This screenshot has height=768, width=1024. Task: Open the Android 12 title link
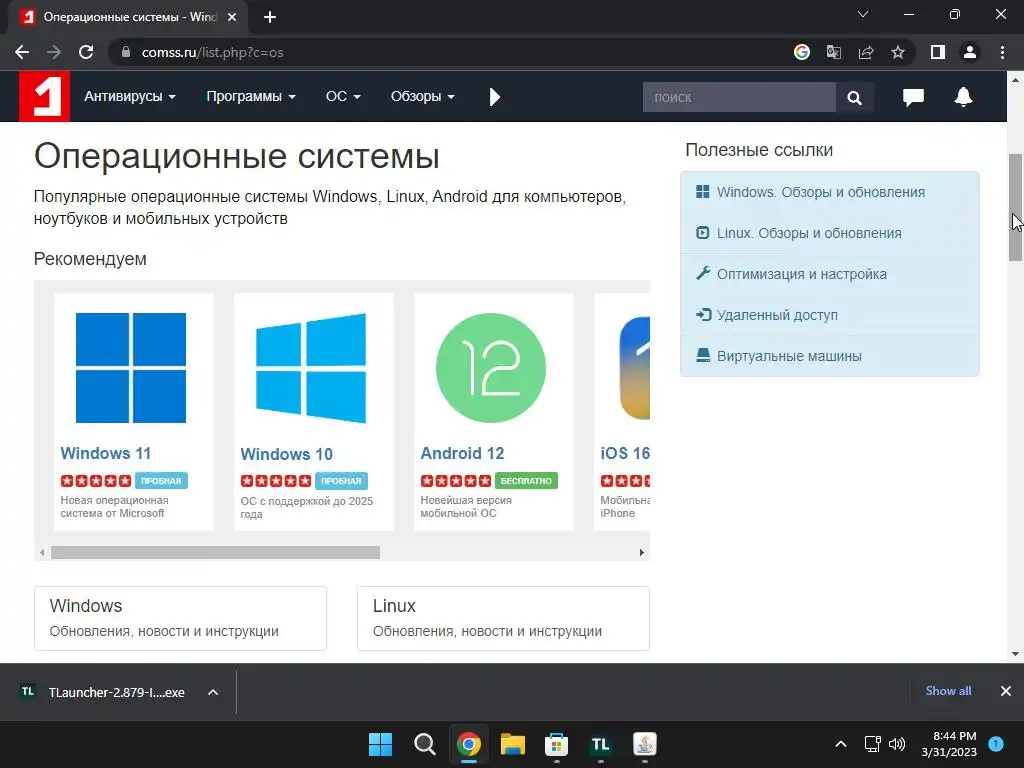462,453
